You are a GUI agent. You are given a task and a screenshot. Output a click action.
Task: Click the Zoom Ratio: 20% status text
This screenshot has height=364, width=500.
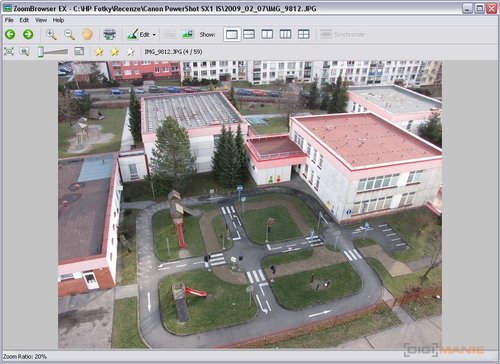(x=25, y=356)
